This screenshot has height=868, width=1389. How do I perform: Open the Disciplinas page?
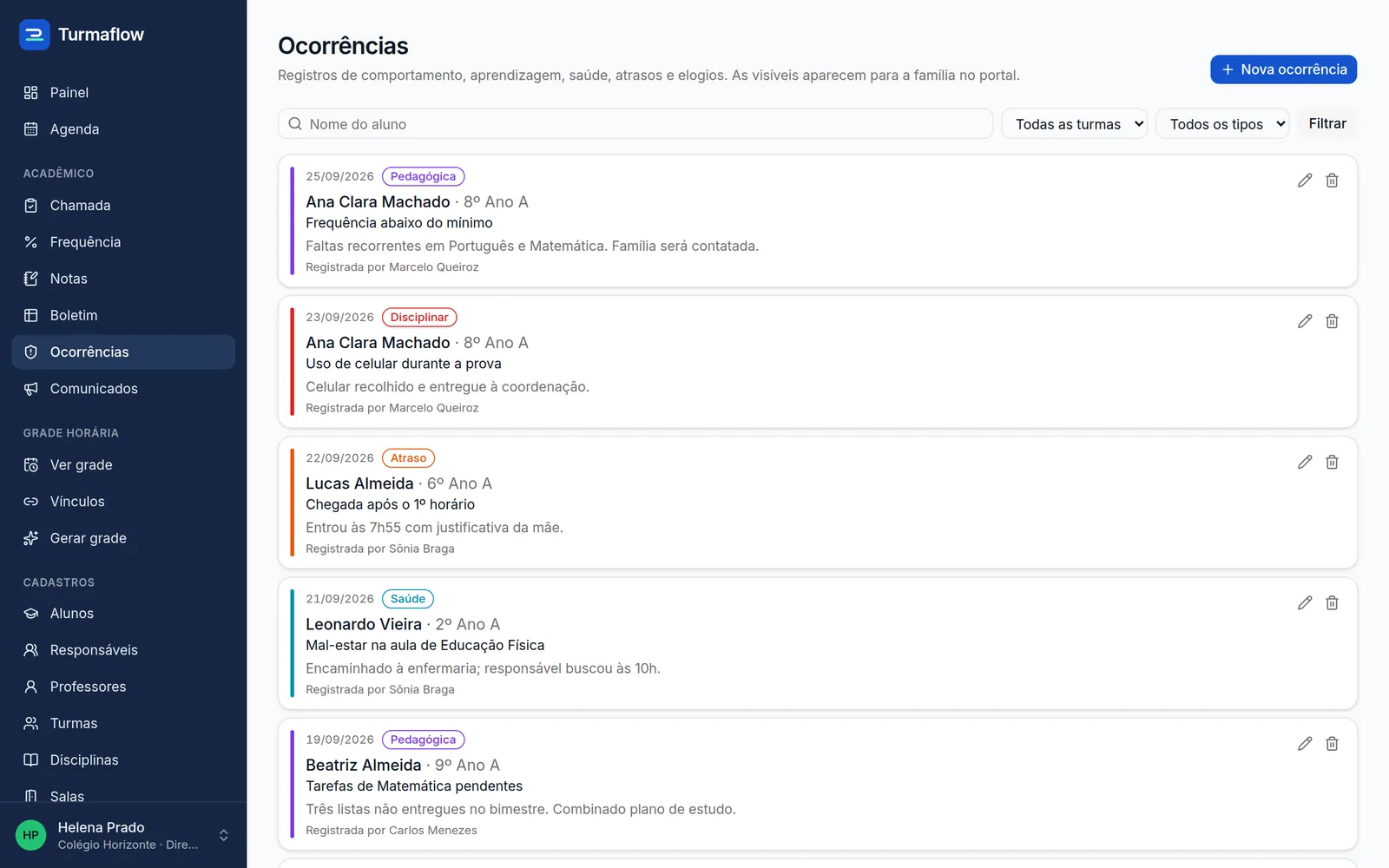(123, 760)
